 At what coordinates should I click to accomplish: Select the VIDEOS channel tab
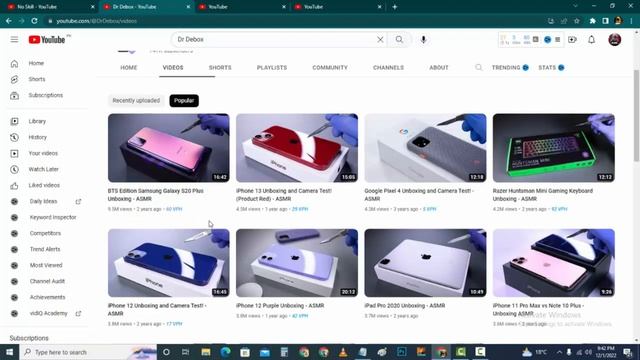[173, 67]
